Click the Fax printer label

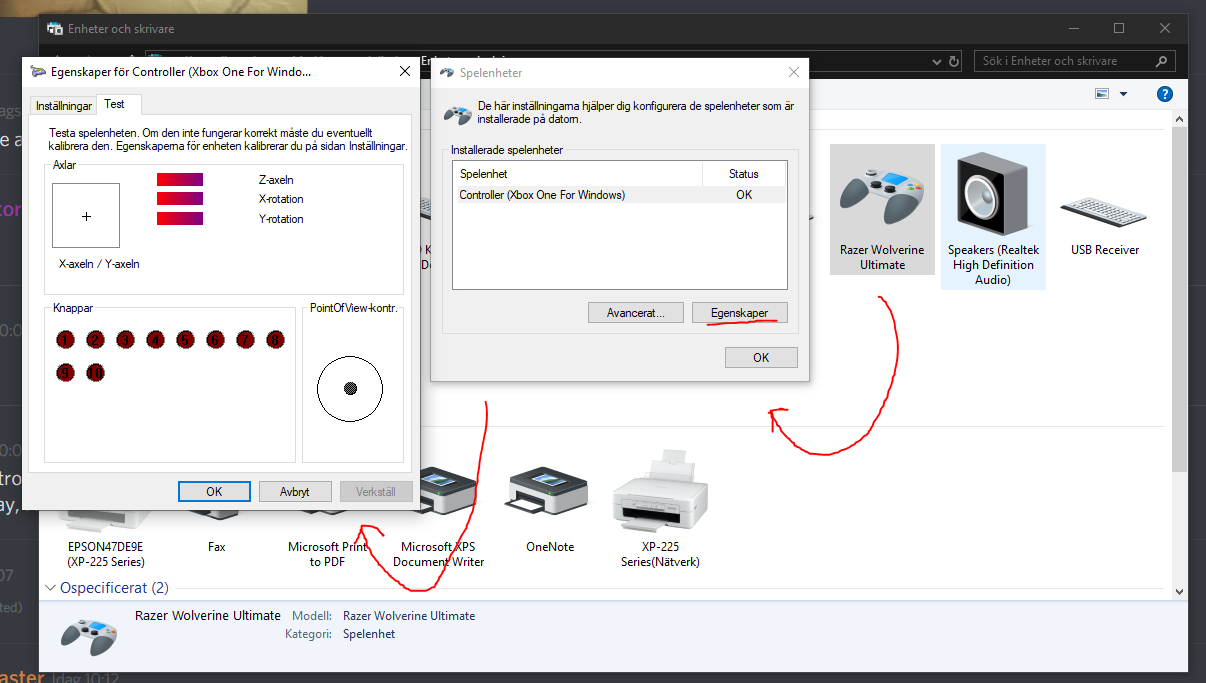click(217, 547)
